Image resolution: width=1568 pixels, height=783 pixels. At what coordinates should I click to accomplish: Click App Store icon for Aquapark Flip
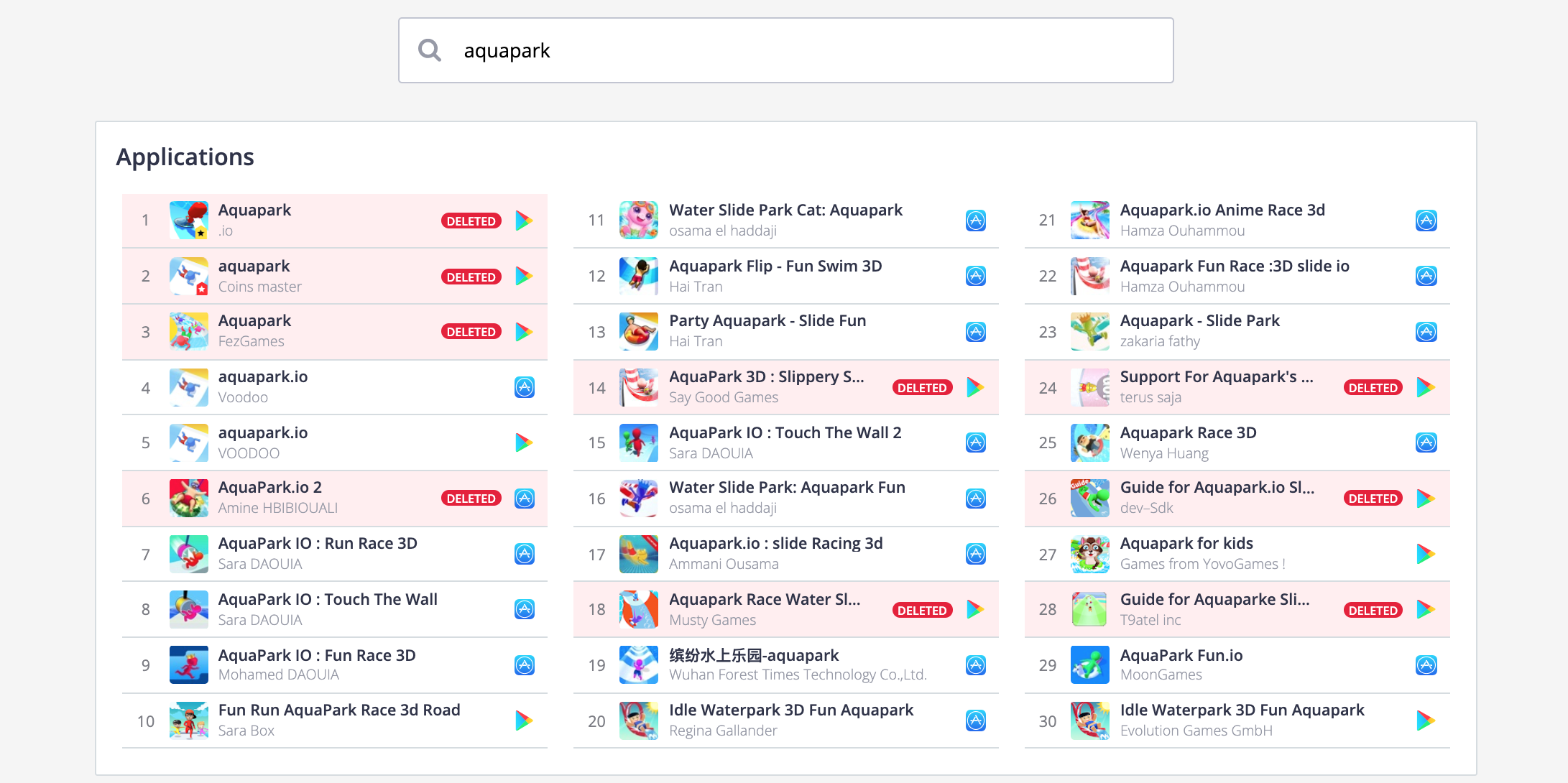[976, 276]
